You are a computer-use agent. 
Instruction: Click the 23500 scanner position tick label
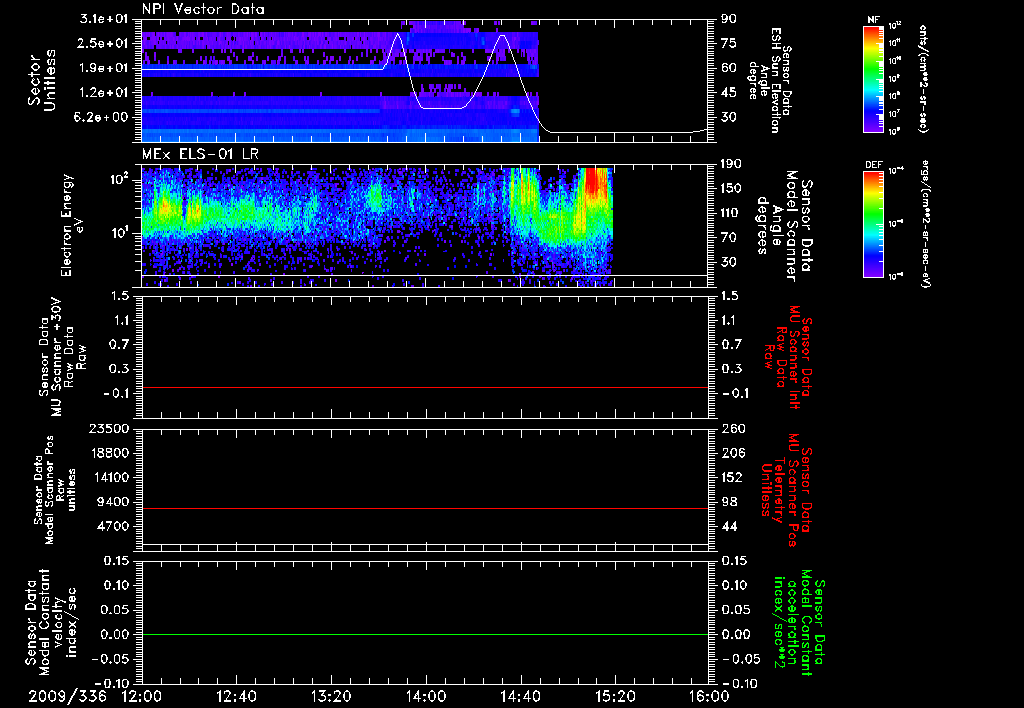(x=108, y=428)
